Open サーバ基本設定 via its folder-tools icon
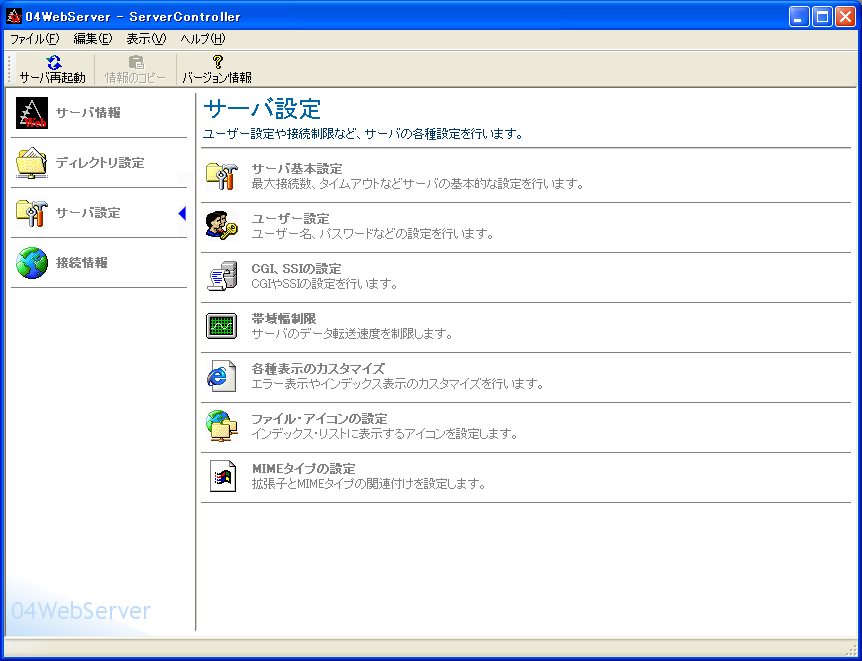Viewport: 862px width, 661px height. click(222, 176)
